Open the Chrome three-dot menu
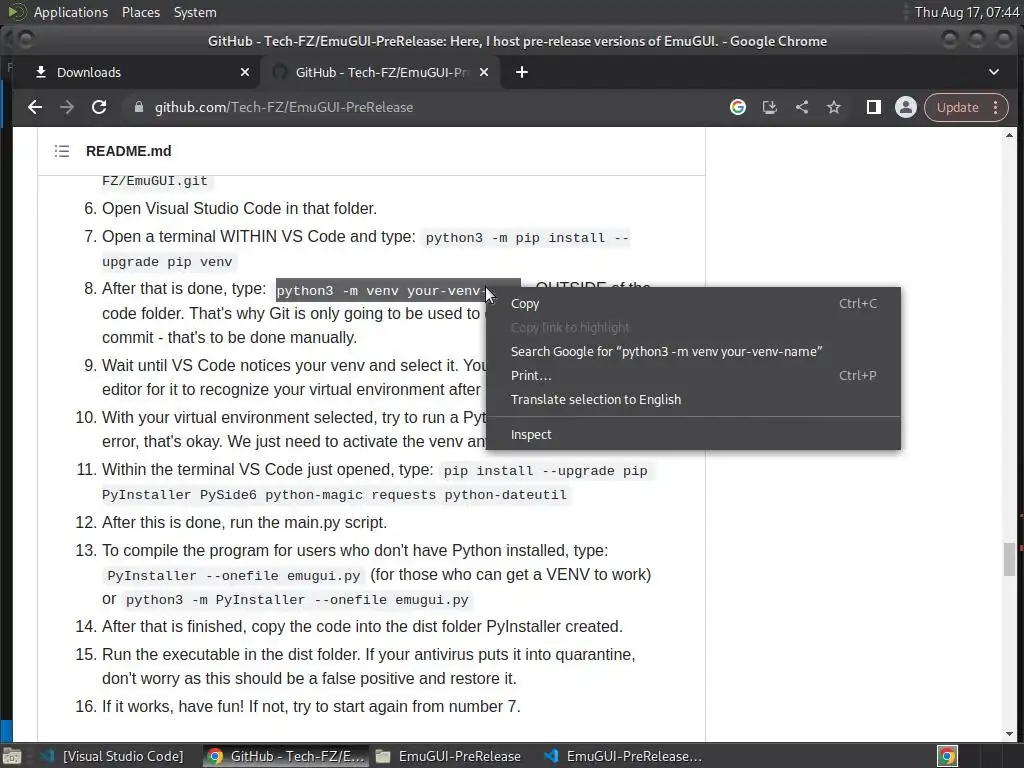The width and height of the screenshot is (1024, 768). click(x=996, y=107)
